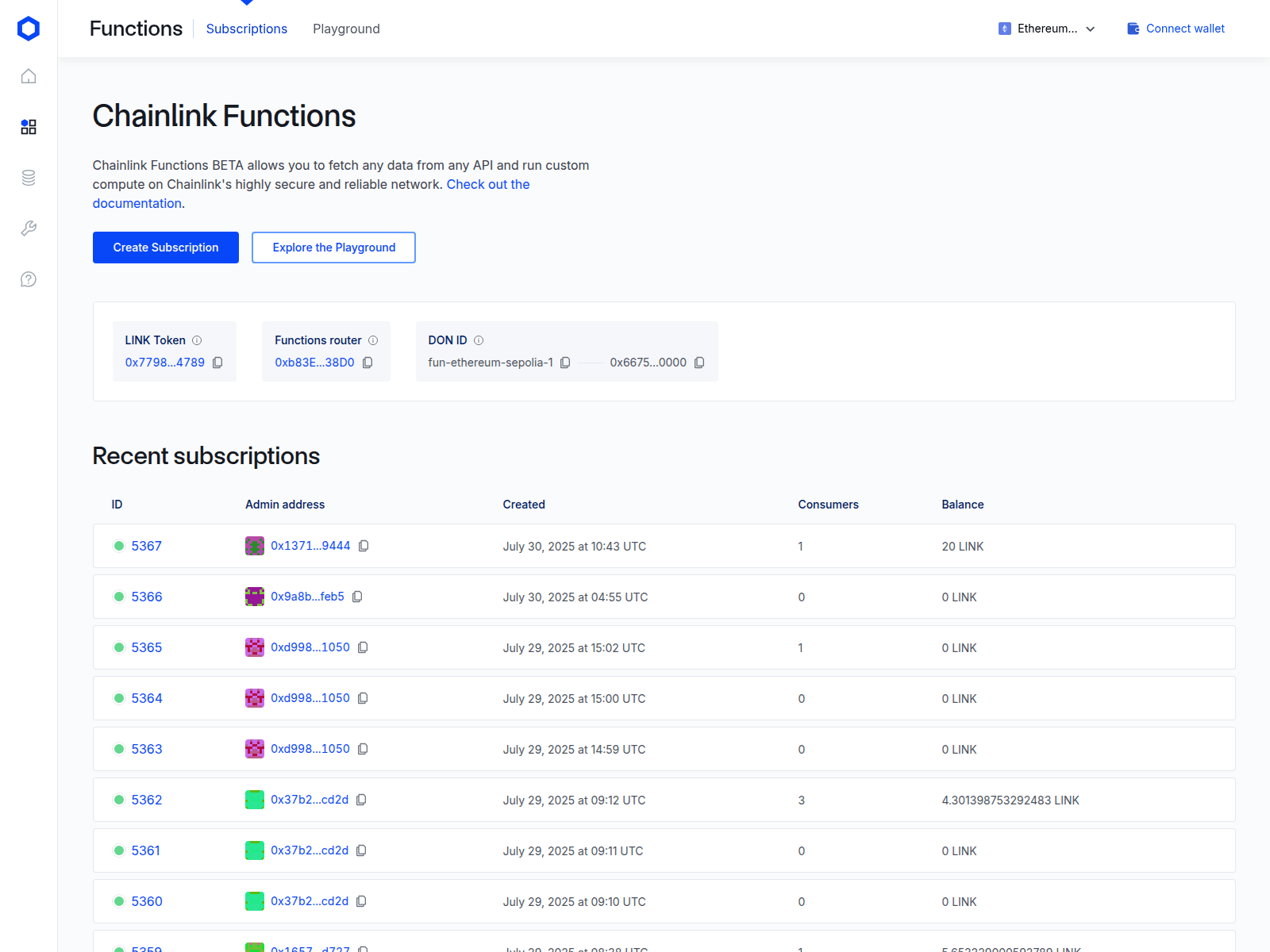Select the dashboard grid icon in sidebar
This screenshot has height=952, width=1270.
[x=29, y=127]
